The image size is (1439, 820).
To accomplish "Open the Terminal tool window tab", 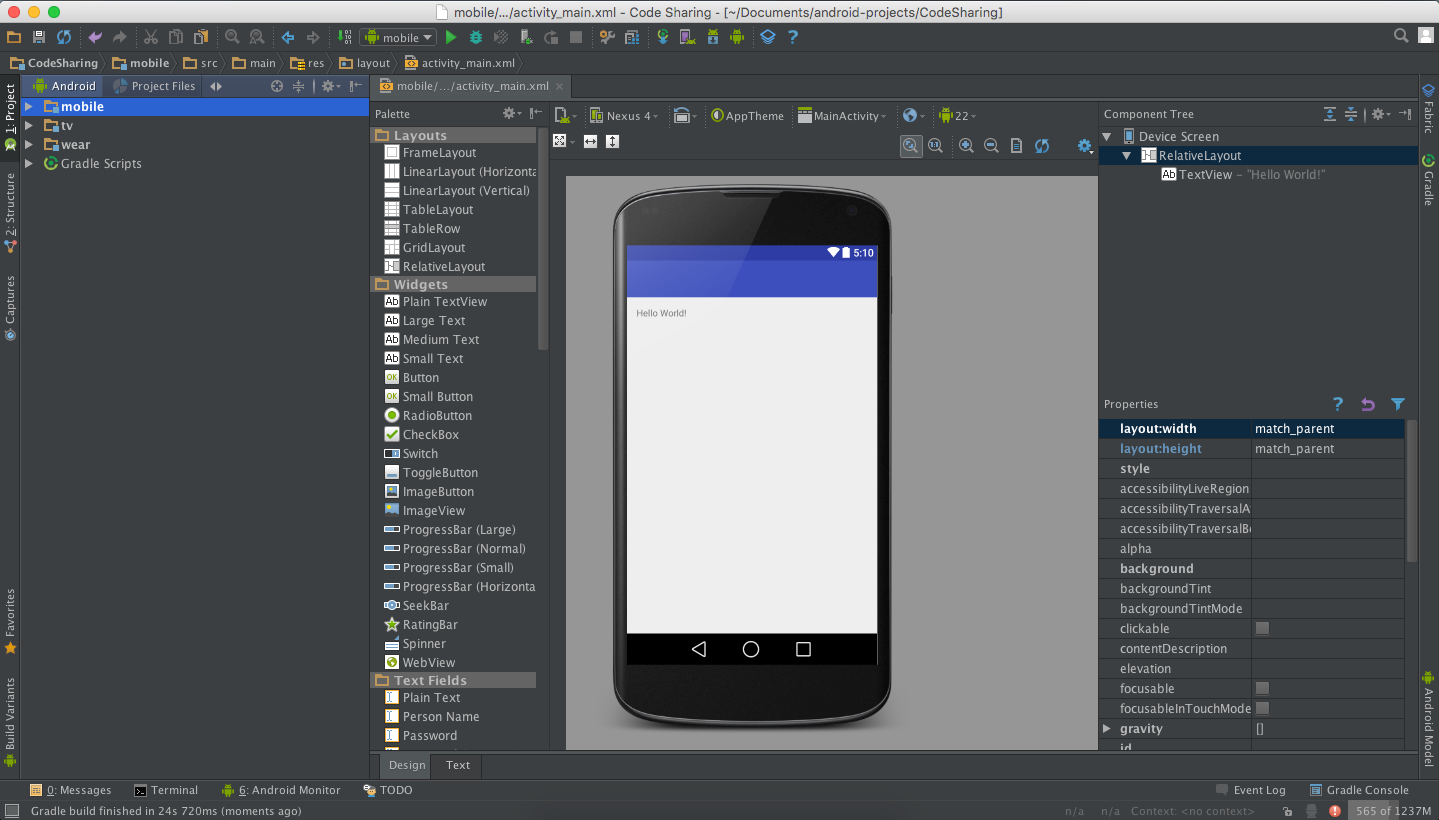I will click(166, 790).
